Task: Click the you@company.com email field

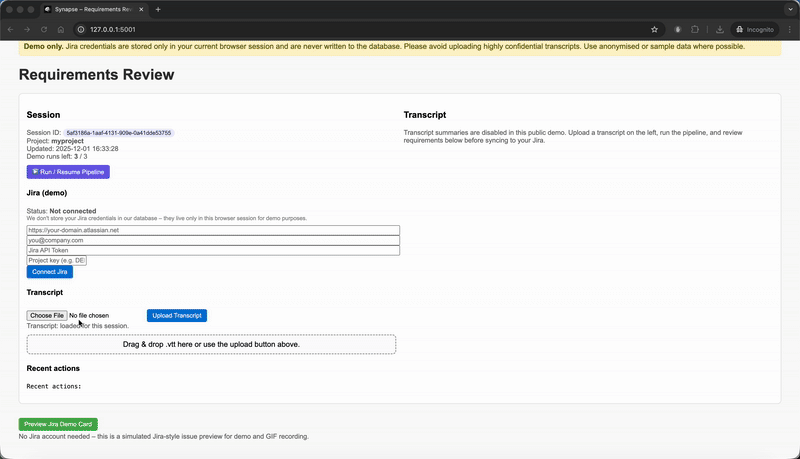Action: pos(213,240)
